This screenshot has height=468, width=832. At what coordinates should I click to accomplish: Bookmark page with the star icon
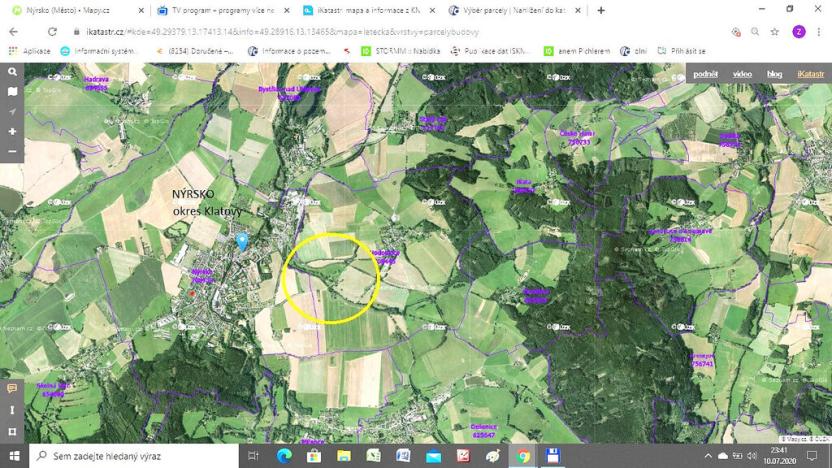[x=775, y=32]
